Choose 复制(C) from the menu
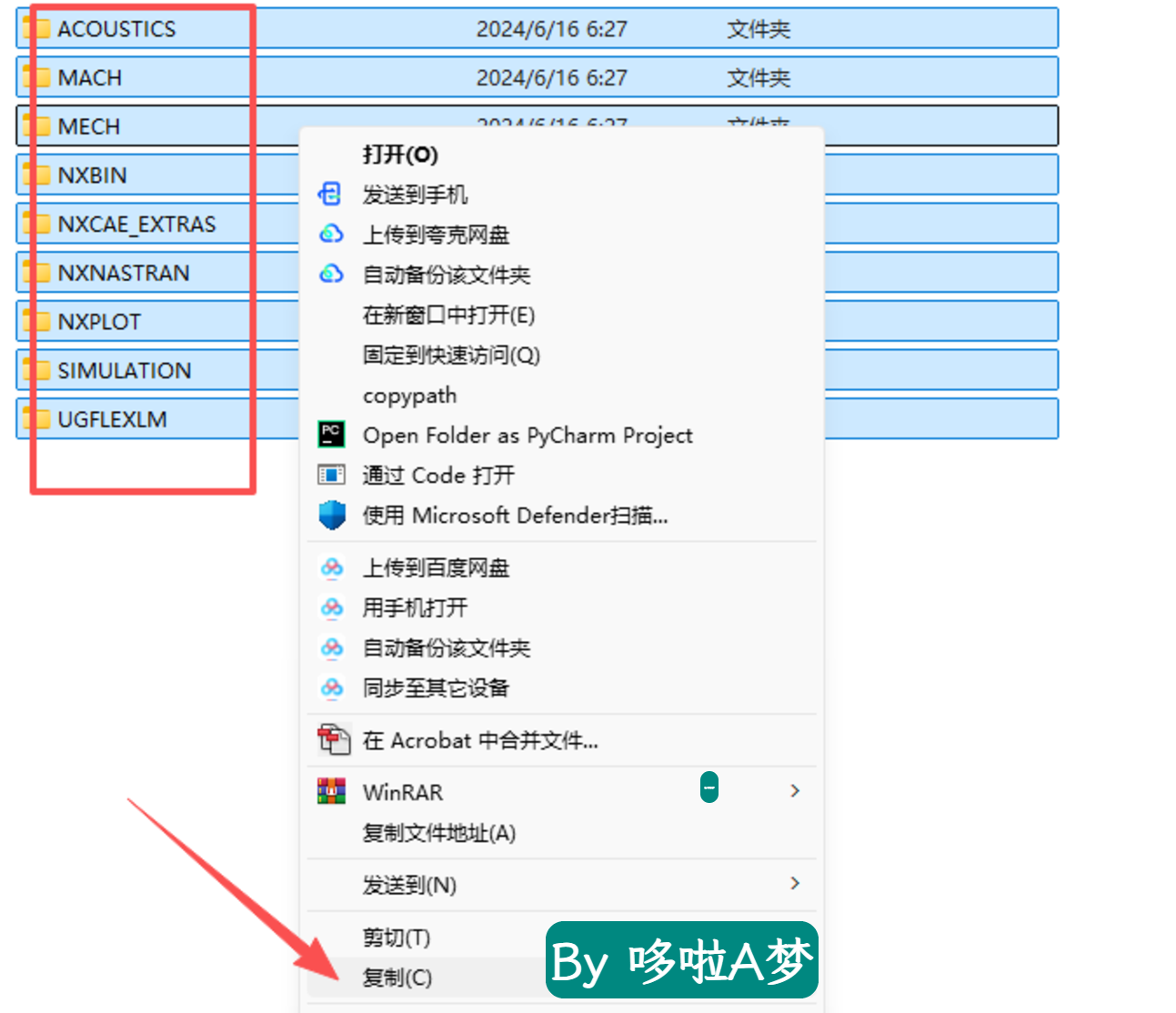Screen dimensions: 1176x1013 click(397, 978)
